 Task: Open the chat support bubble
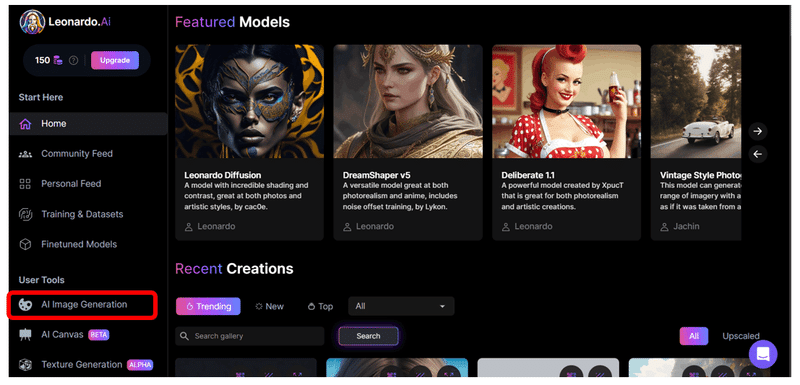pos(763,354)
